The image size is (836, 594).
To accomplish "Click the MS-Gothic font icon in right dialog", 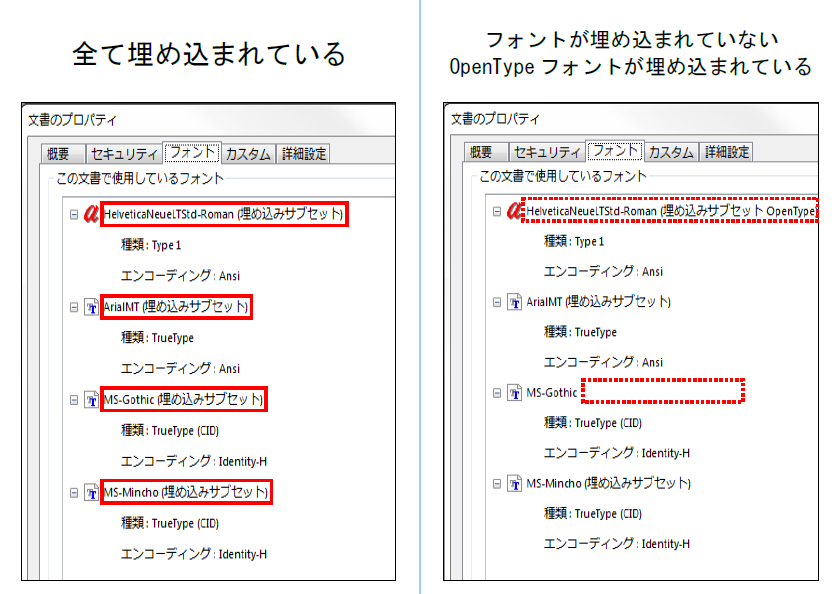I will pos(514,393).
